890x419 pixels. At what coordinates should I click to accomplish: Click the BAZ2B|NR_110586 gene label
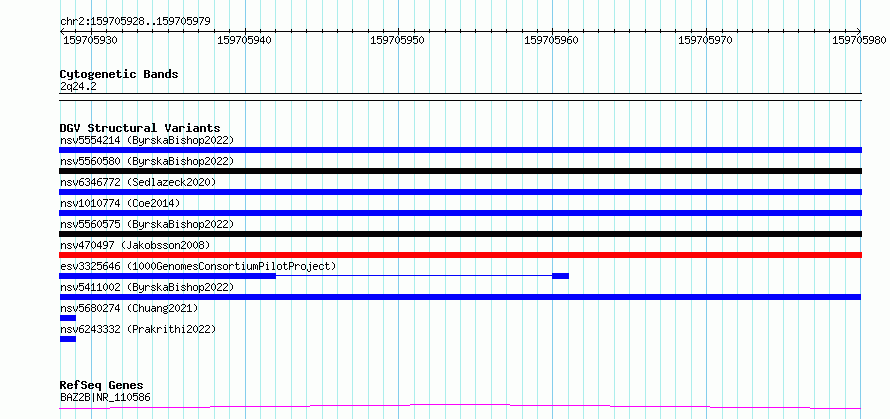105,397
